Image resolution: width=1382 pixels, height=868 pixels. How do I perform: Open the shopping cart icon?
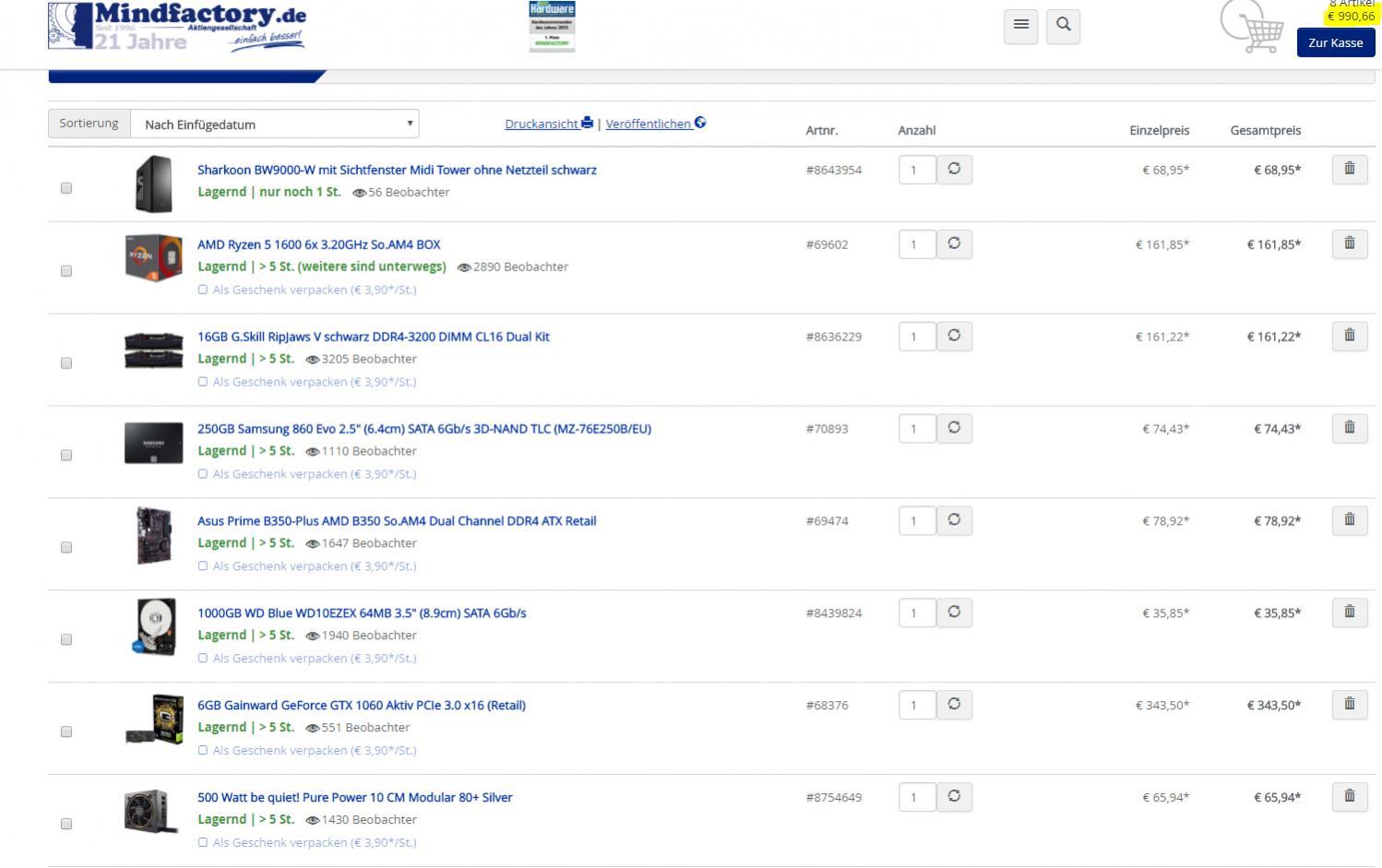click(x=1252, y=28)
